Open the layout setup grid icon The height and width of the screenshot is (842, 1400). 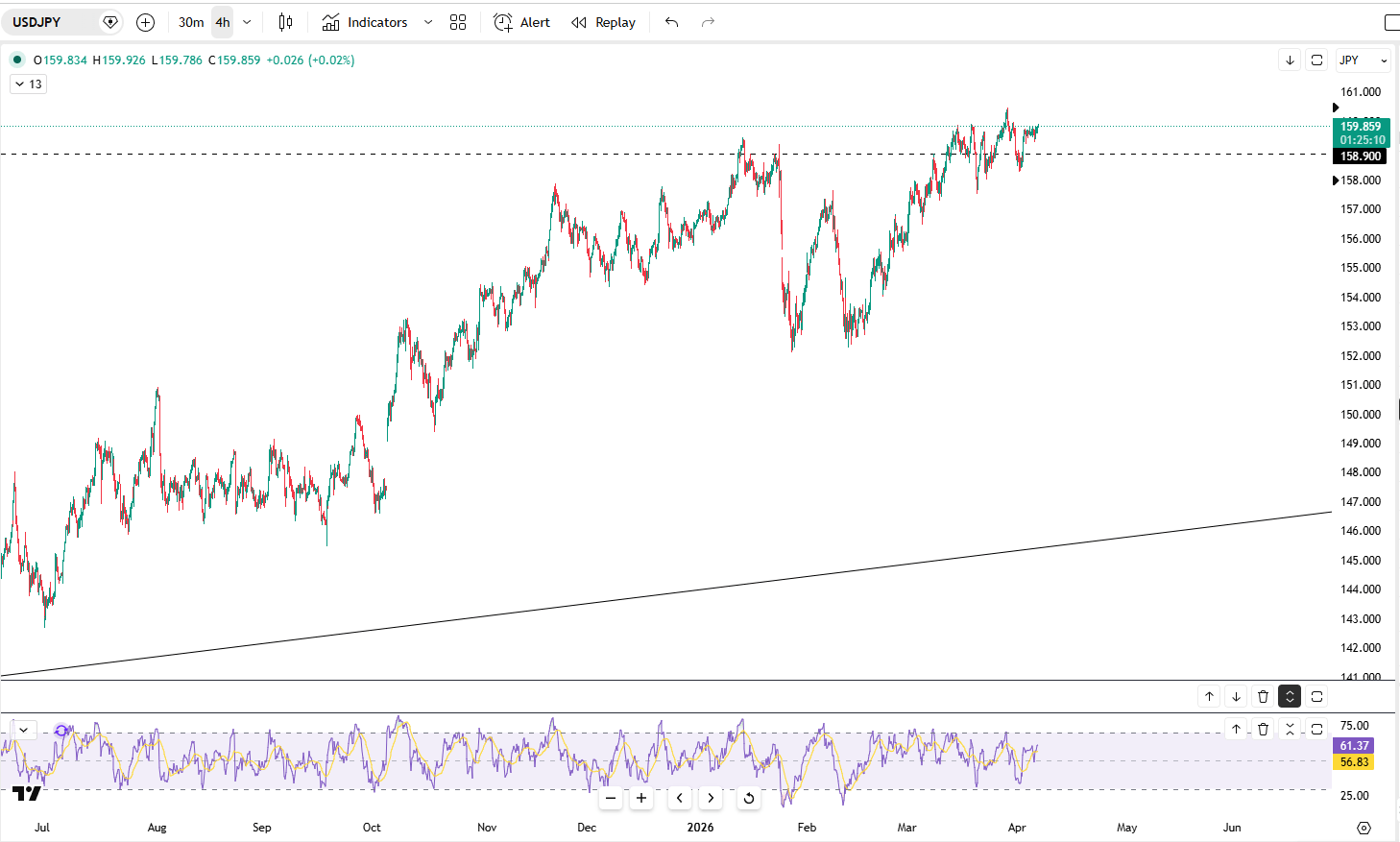(458, 22)
